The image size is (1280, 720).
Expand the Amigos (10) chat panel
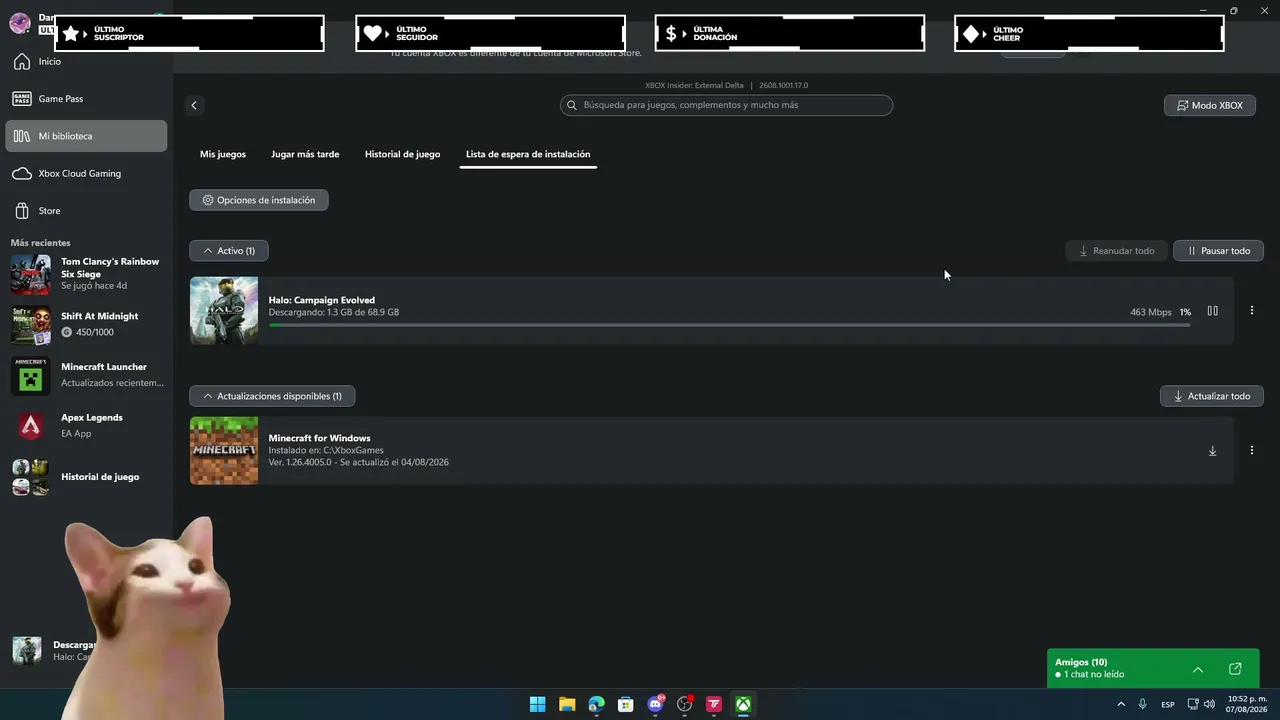[x=1197, y=669]
